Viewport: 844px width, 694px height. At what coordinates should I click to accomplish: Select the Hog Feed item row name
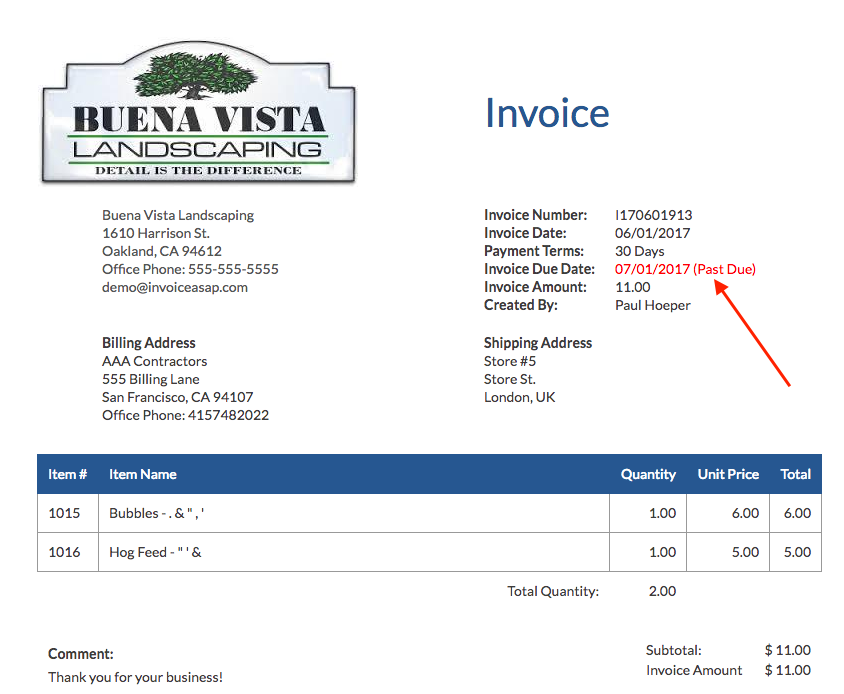pos(155,552)
